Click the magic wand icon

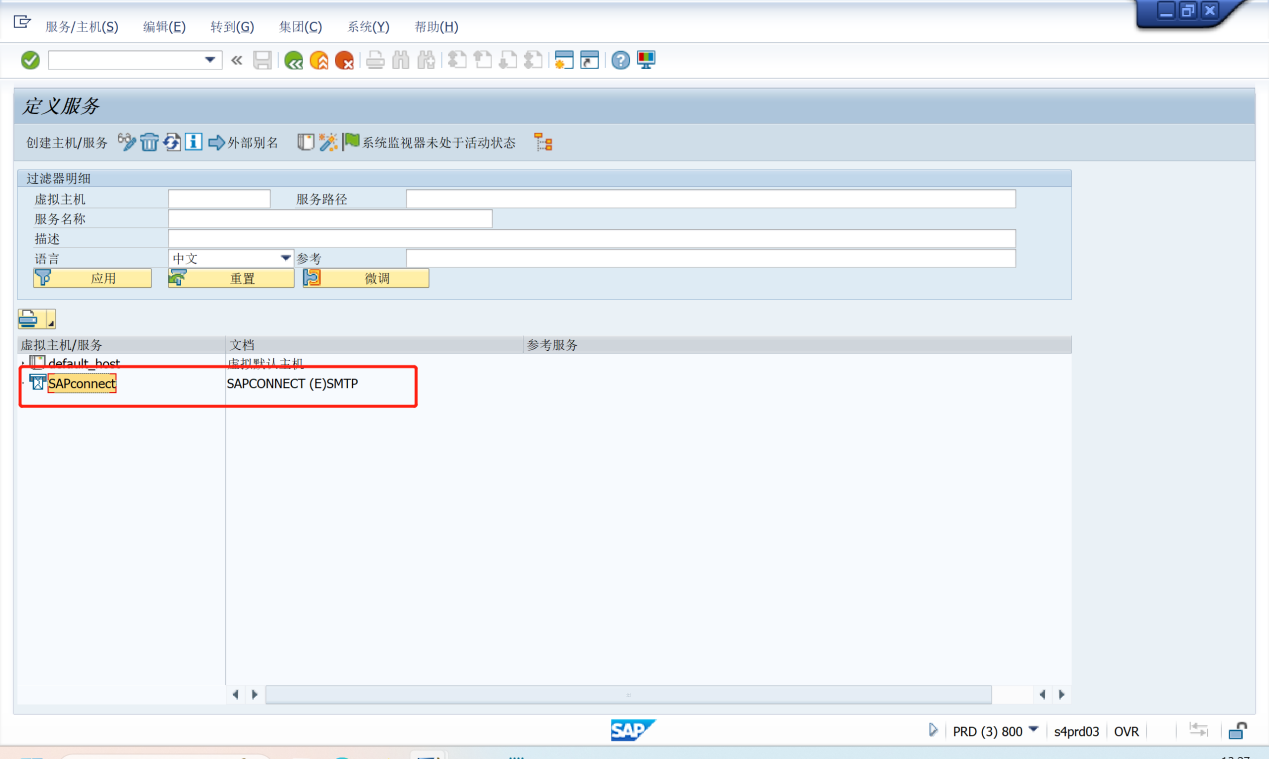(x=328, y=142)
